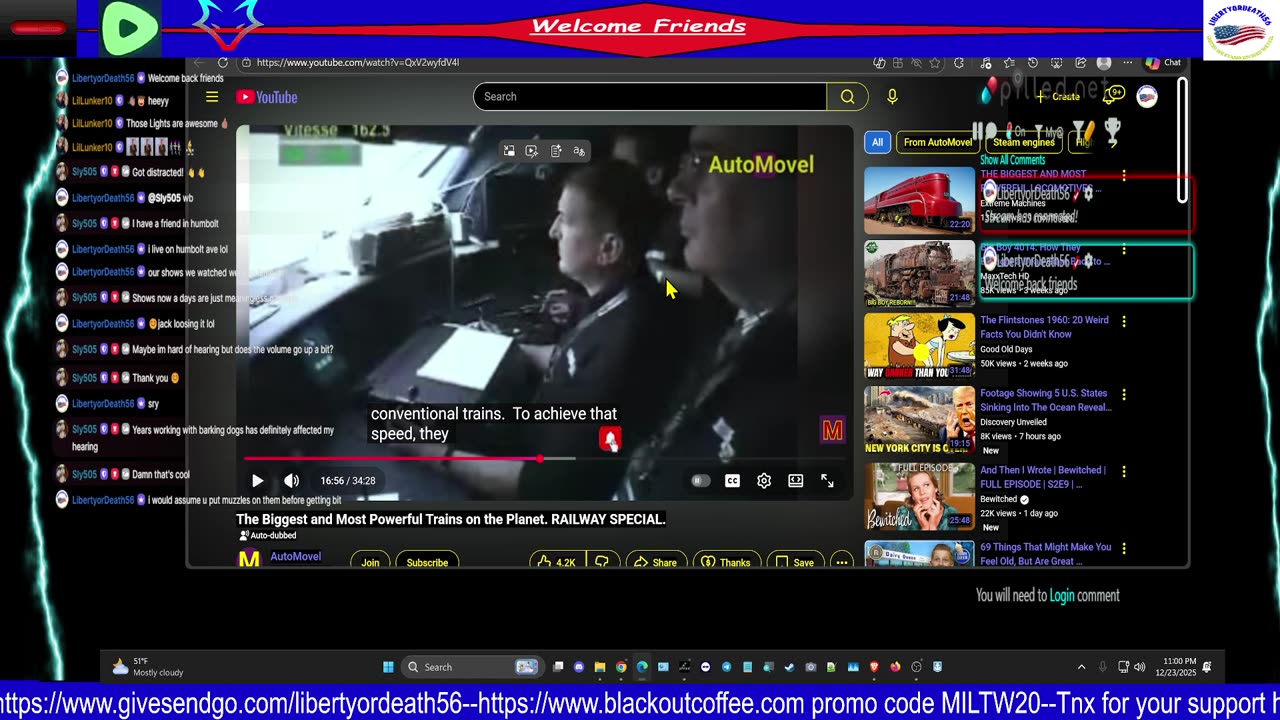The height and width of the screenshot is (720, 1280).
Task: Dislike the video thumbs-down button
Action: pyautogui.click(x=602, y=562)
